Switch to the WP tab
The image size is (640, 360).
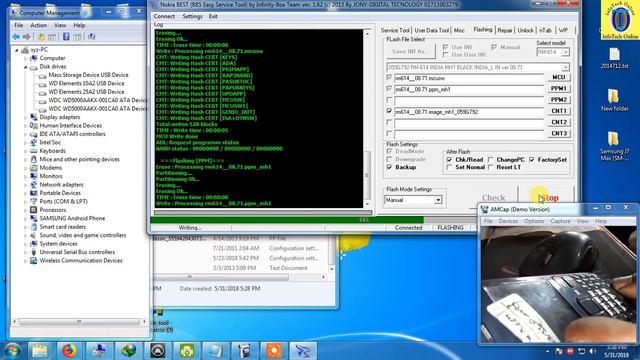point(563,31)
